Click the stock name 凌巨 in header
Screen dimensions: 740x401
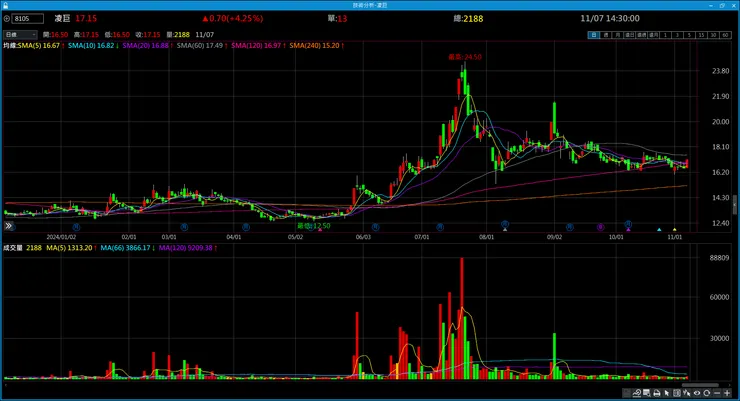[62, 18]
